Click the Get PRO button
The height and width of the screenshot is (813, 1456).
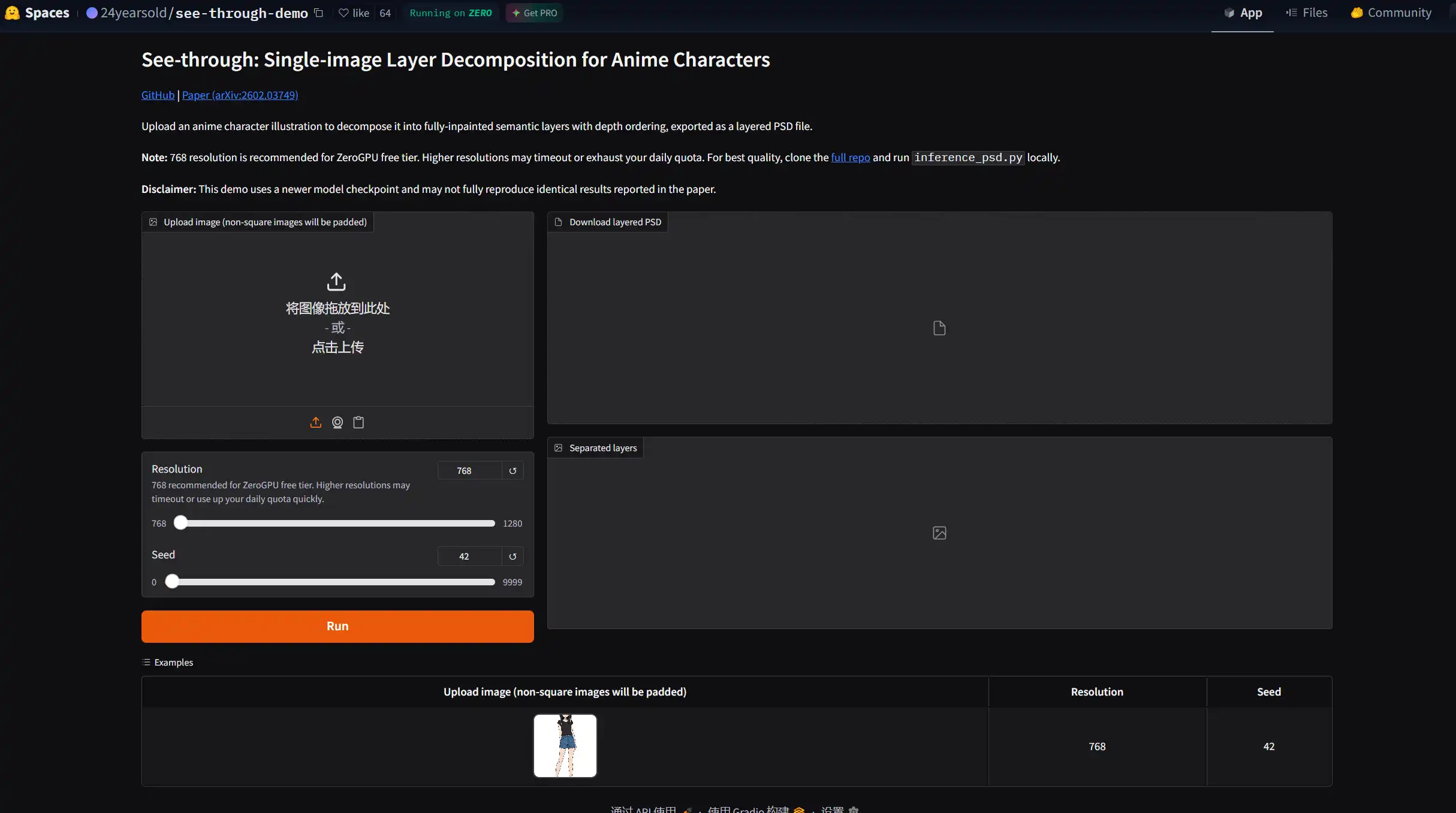pos(534,13)
